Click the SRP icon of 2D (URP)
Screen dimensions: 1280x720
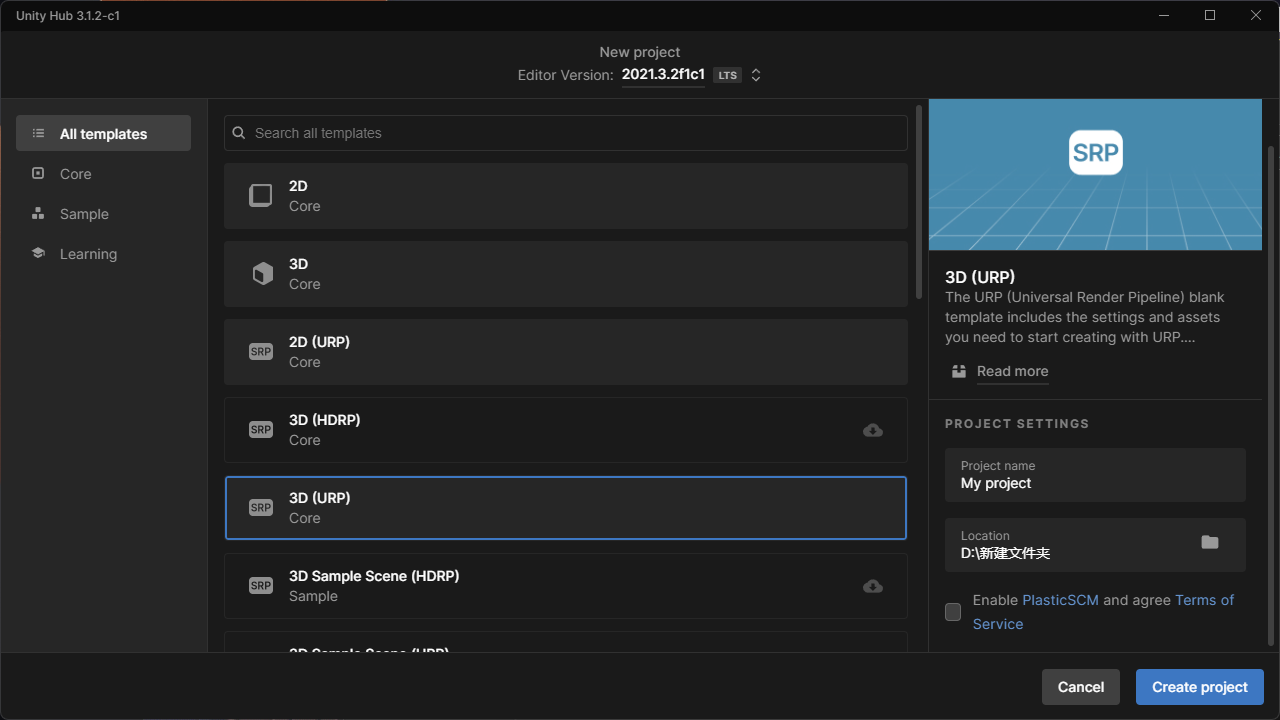click(x=261, y=352)
